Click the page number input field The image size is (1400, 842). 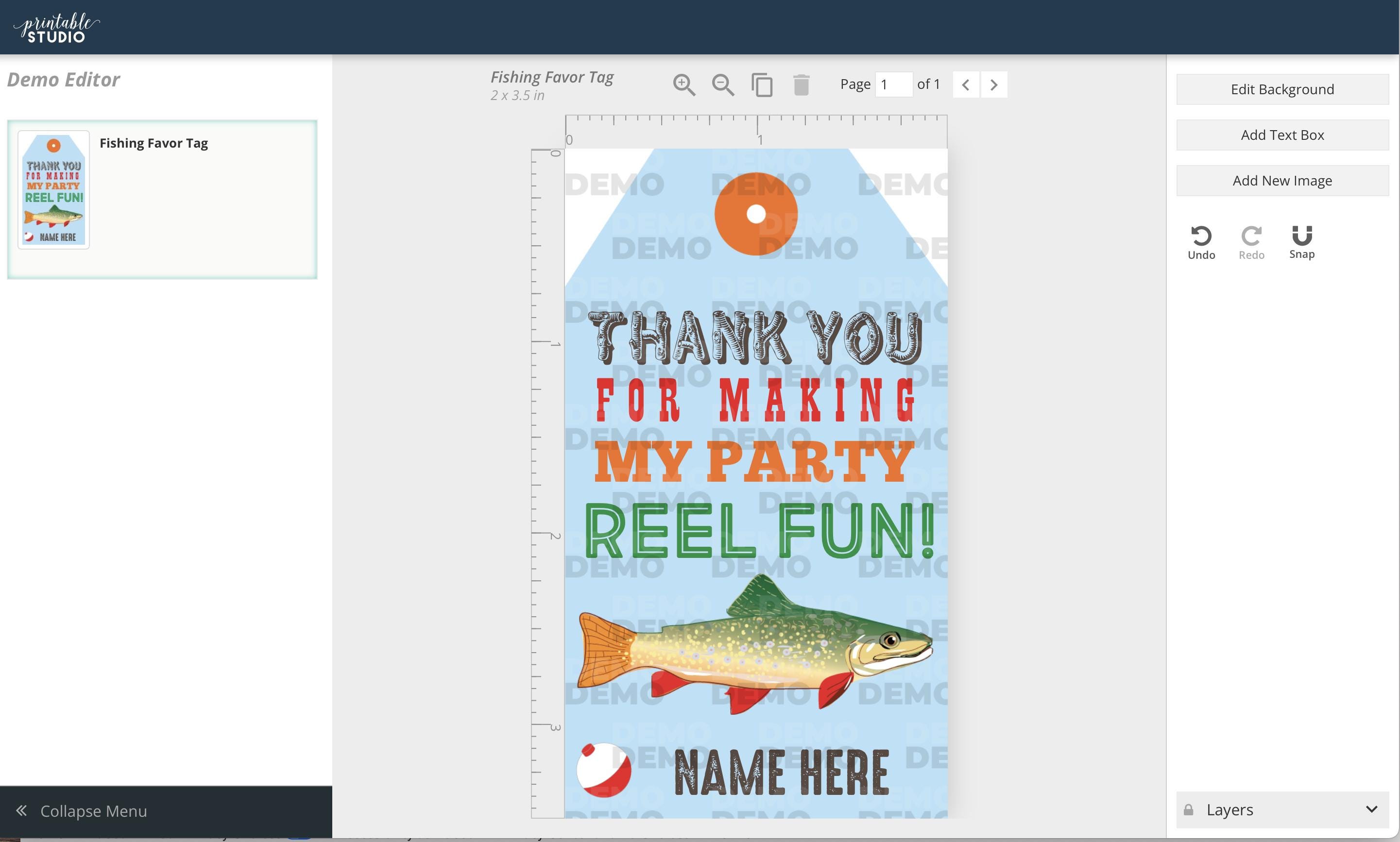894,84
